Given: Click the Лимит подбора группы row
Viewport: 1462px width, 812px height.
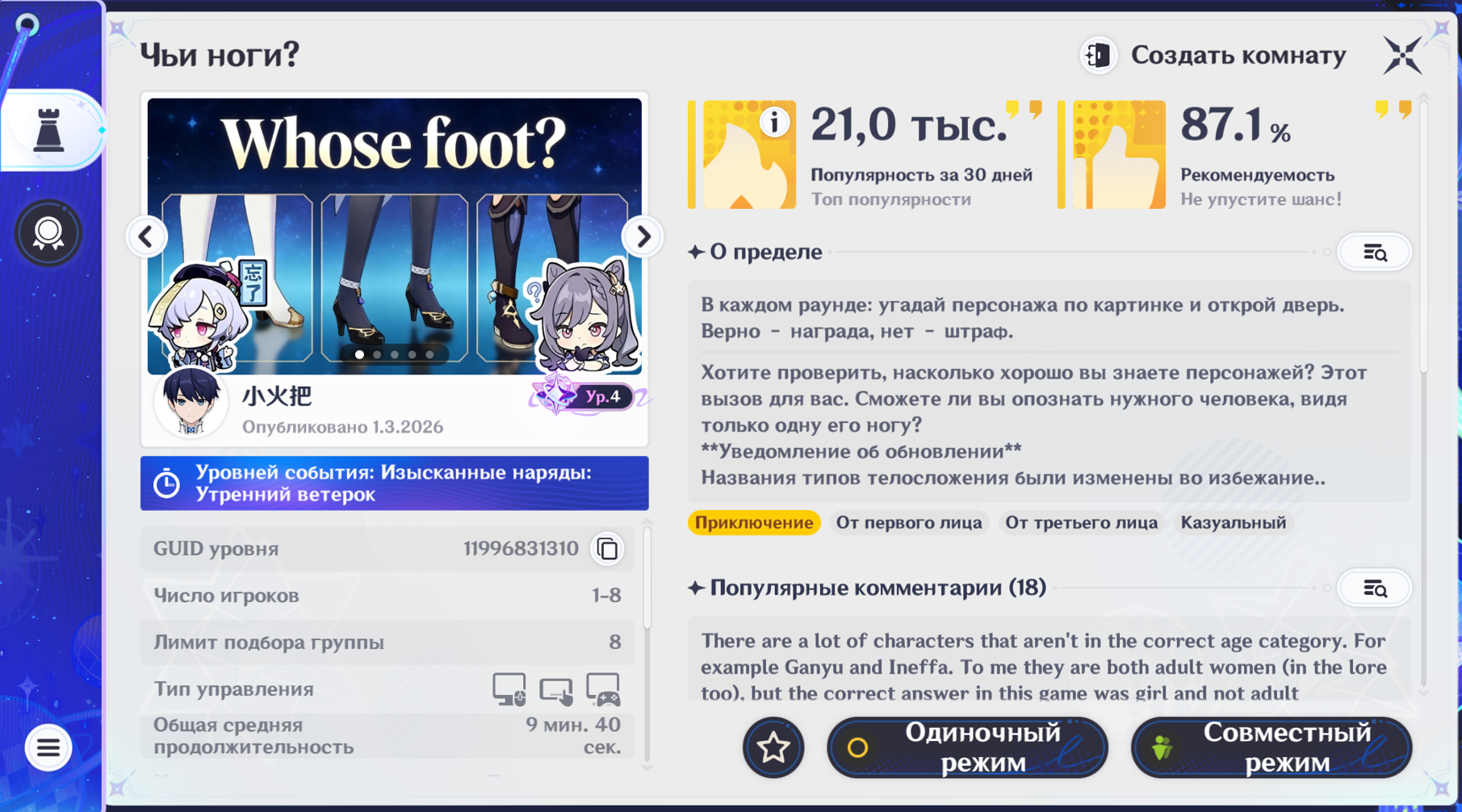Looking at the screenshot, I should (387, 642).
